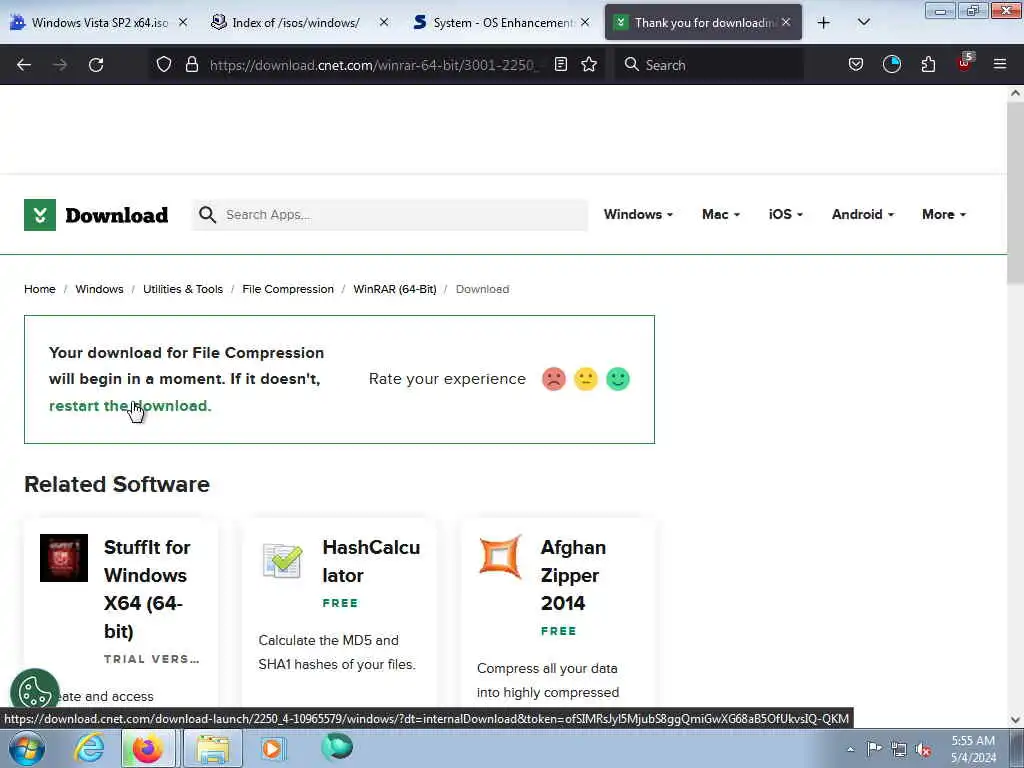
Task: Reload the page with the refresh icon
Action: coord(96,65)
